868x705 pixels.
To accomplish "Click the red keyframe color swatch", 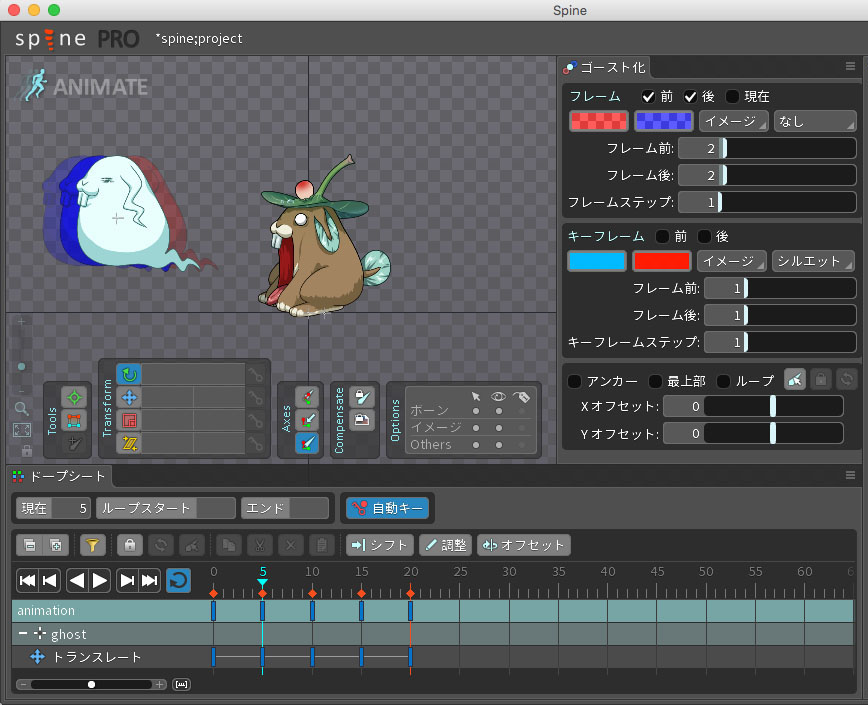I will (662, 261).
